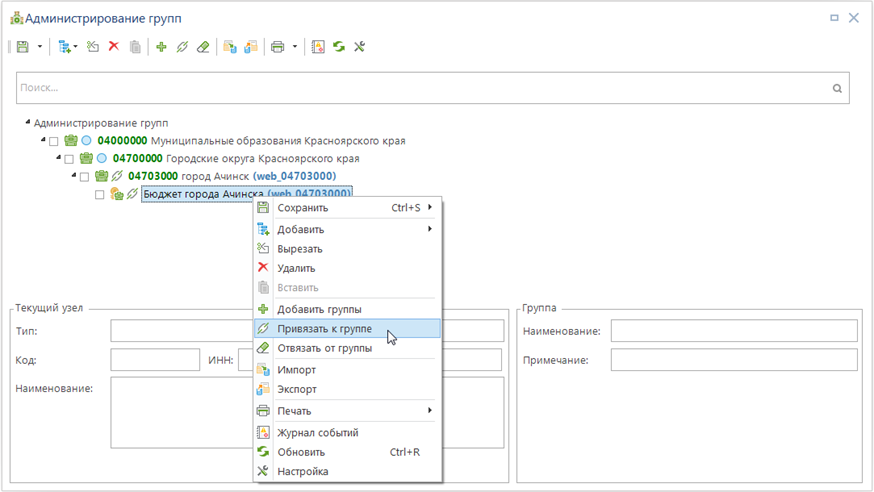Open the Печать submenu arrow

click(430, 411)
